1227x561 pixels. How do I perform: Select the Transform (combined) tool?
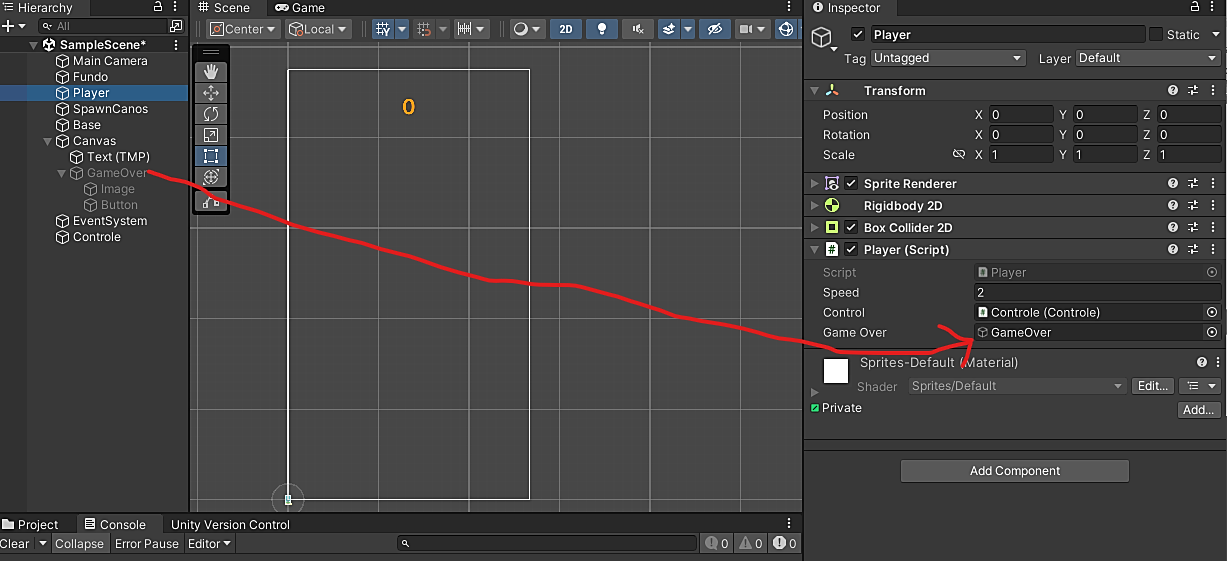tap(211, 177)
